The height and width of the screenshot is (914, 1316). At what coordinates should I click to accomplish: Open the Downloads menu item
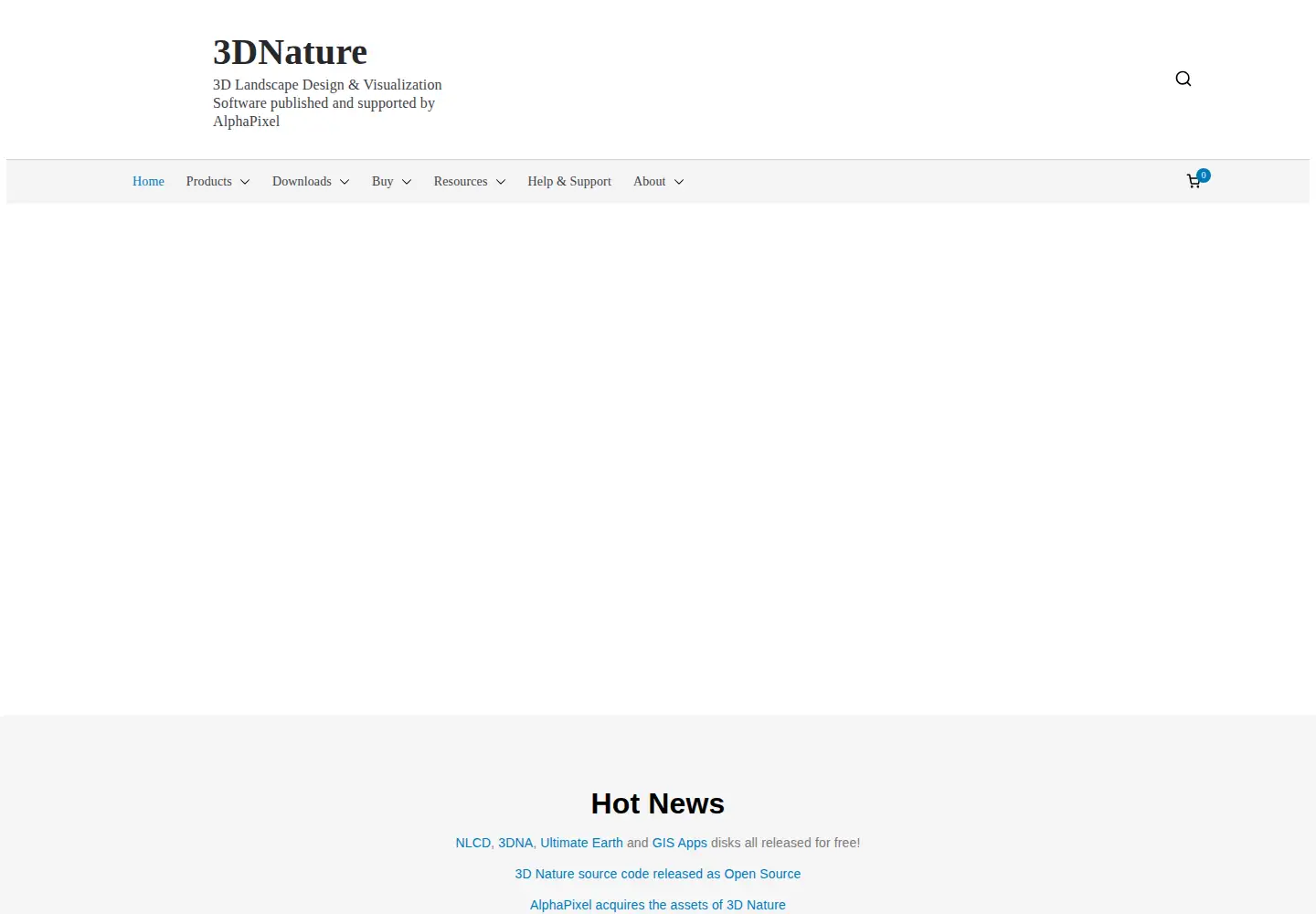(302, 181)
